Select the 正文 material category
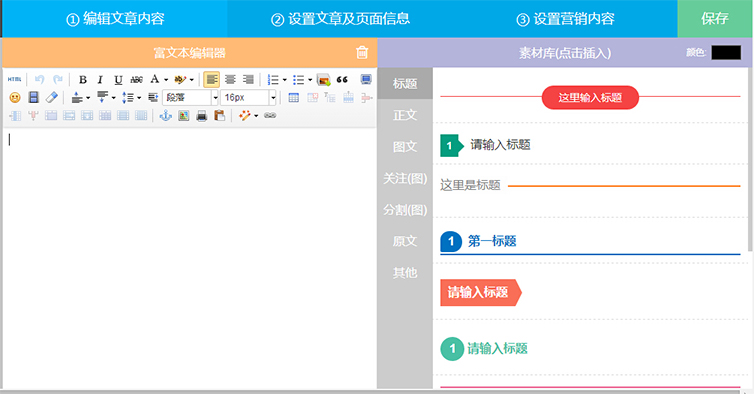The width and height of the screenshot is (754, 394). (405, 115)
